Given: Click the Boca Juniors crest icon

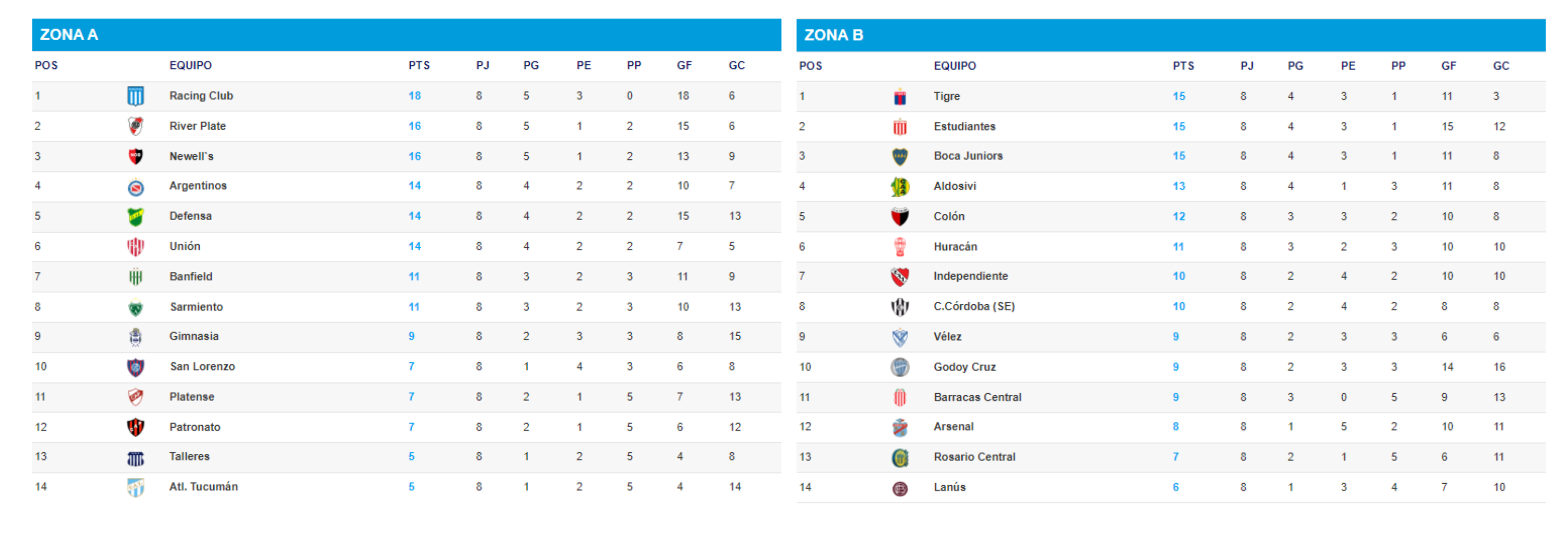Looking at the screenshot, I should (900, 156).
